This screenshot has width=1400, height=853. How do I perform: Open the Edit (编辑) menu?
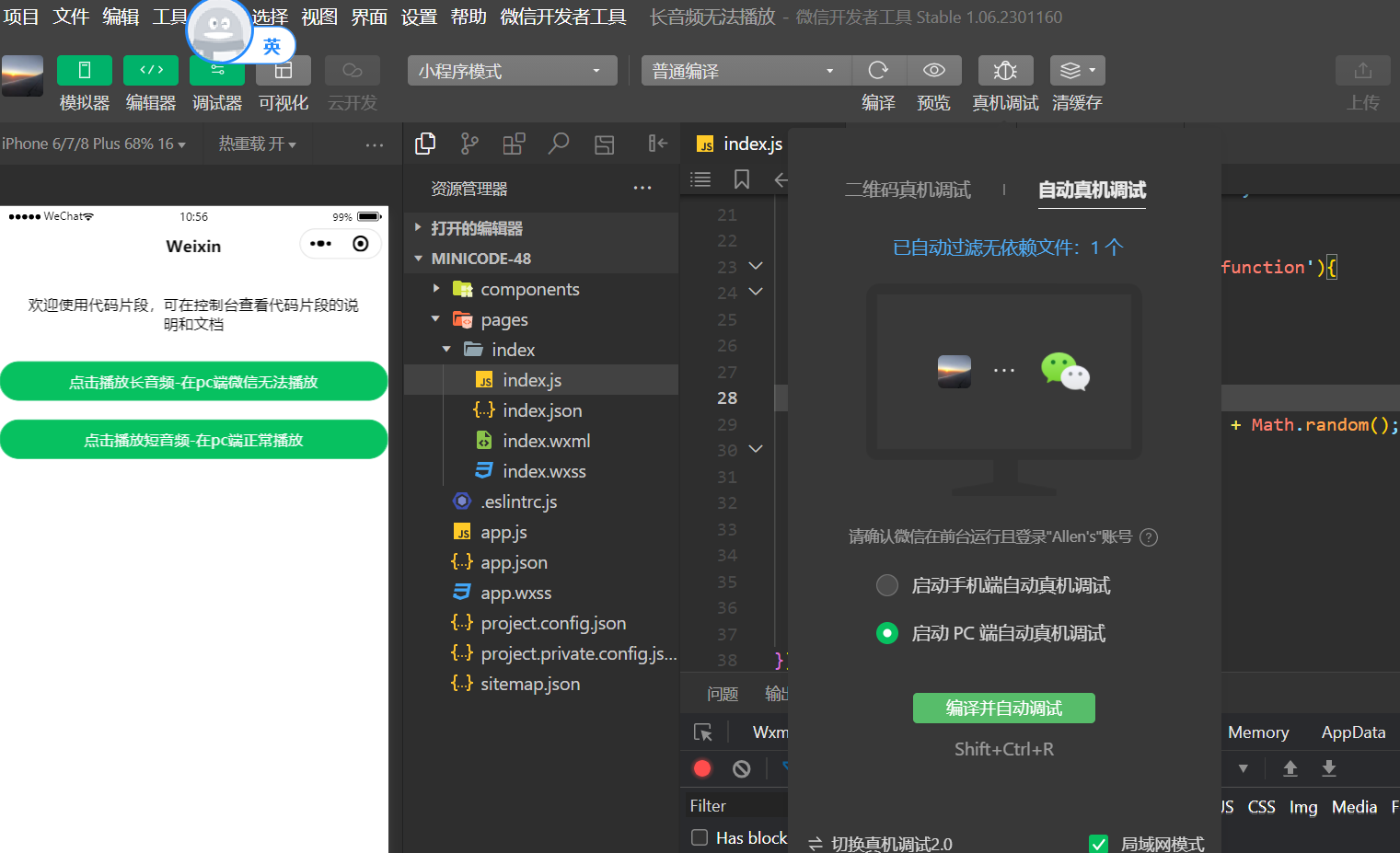click(121, 17)
